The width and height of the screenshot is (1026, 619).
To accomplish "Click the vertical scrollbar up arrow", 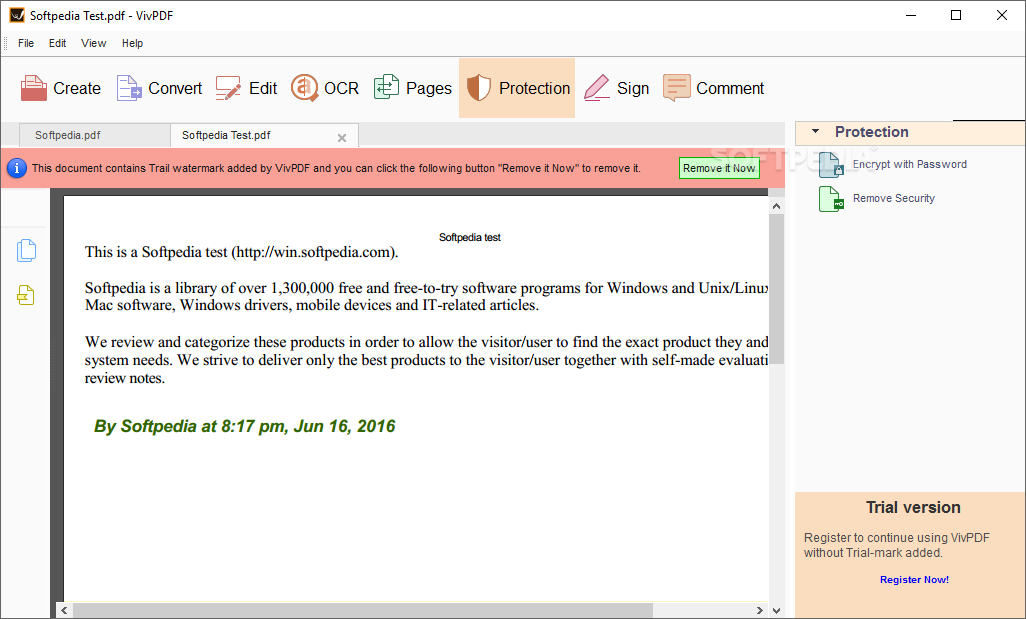I will click(x=776, y=206).
